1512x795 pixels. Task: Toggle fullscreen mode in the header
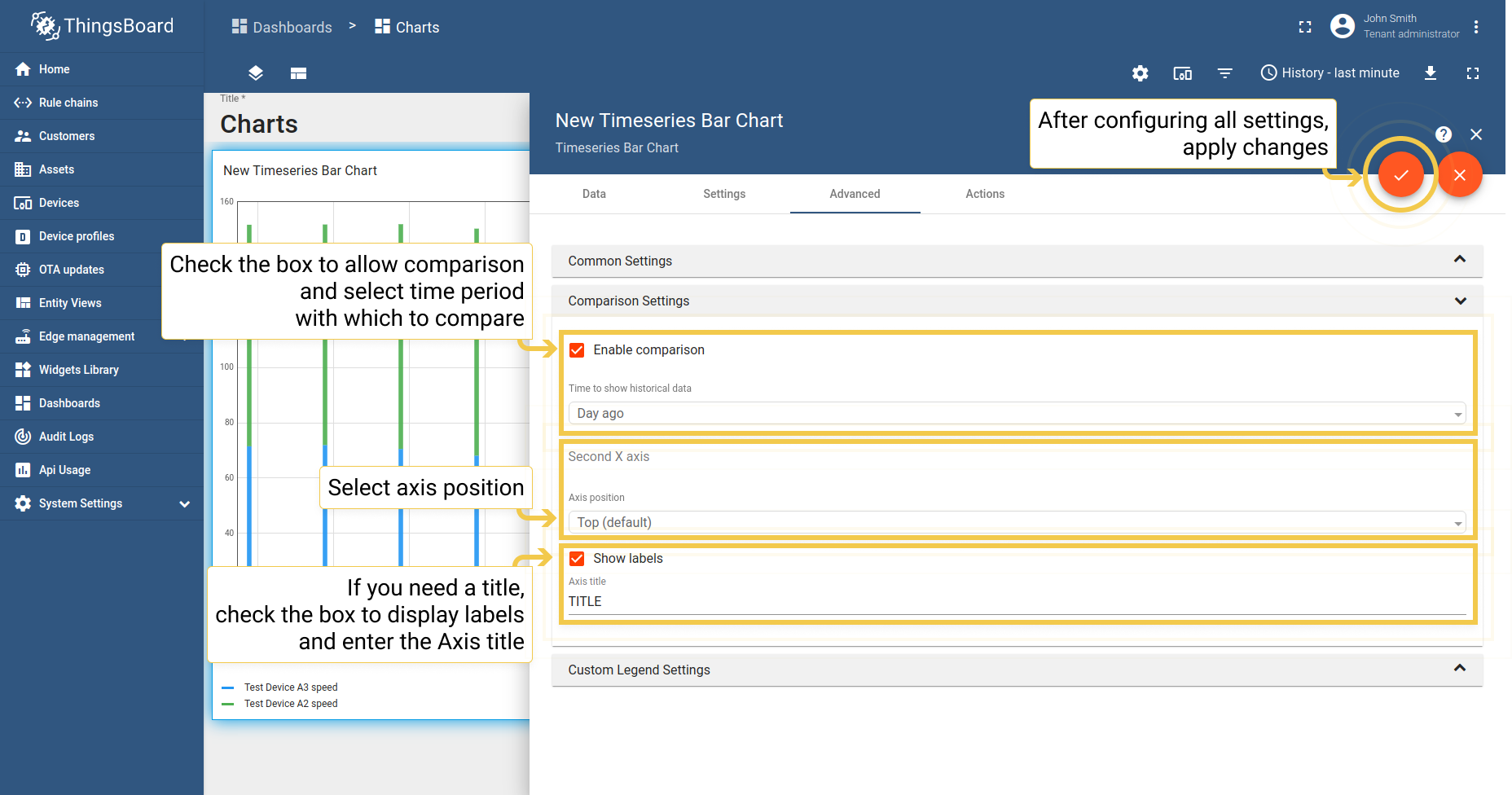click(x=1304, y=26)
